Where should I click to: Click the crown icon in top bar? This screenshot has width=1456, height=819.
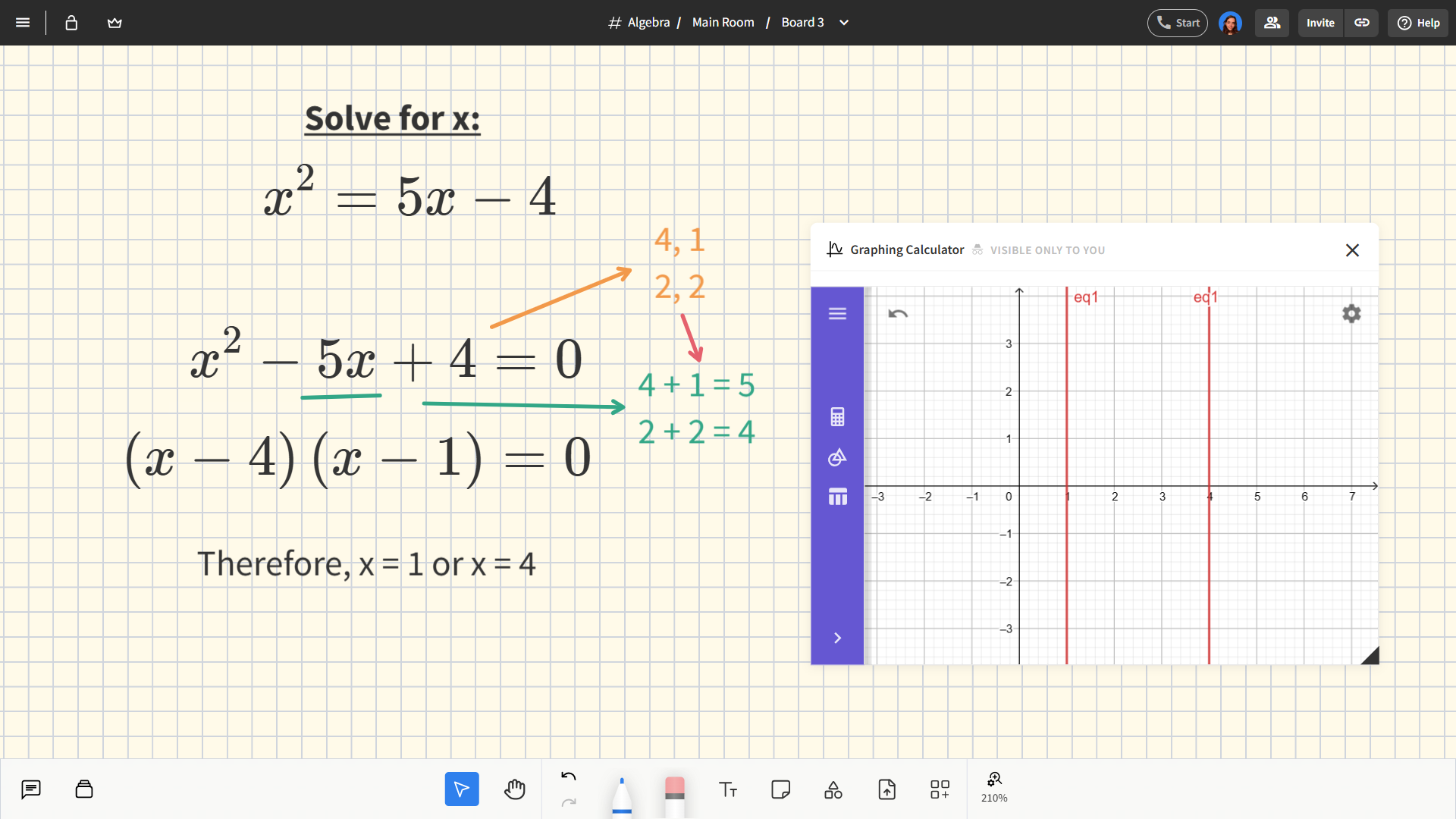(x=115, y=23)
